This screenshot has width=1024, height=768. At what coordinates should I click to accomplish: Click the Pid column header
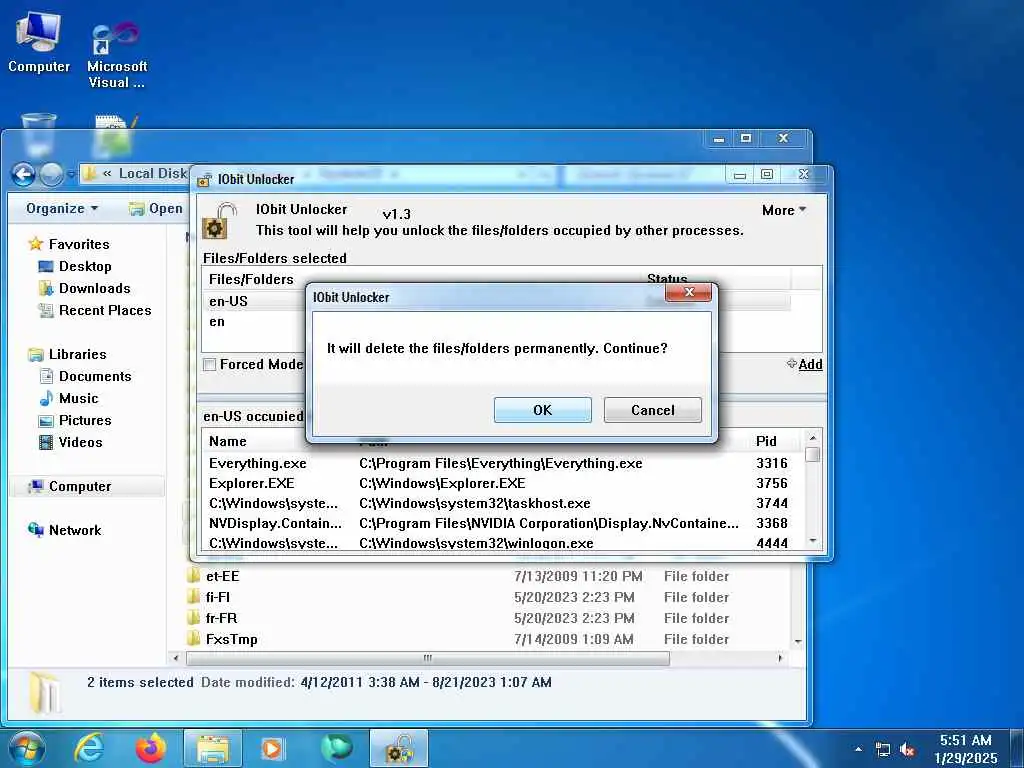pos(766,441)
